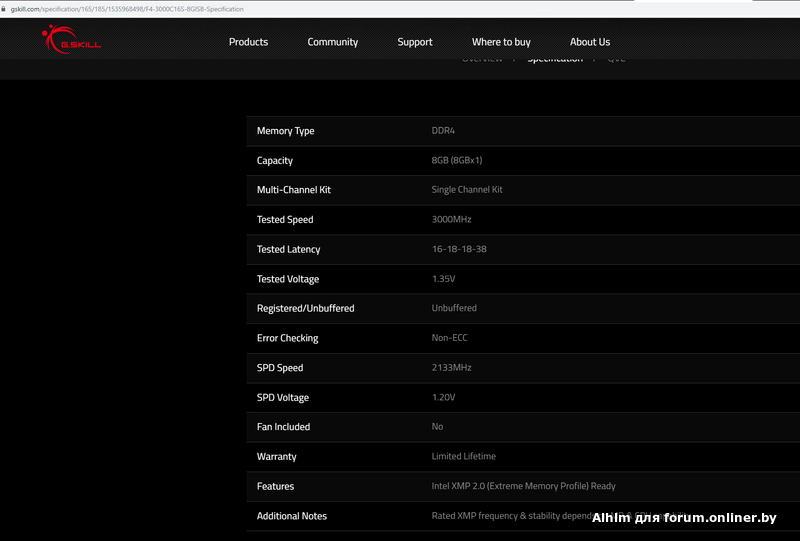This screenshot has width=800, height=541.
Task: Select the Capacity label
Action: (274, 161)
